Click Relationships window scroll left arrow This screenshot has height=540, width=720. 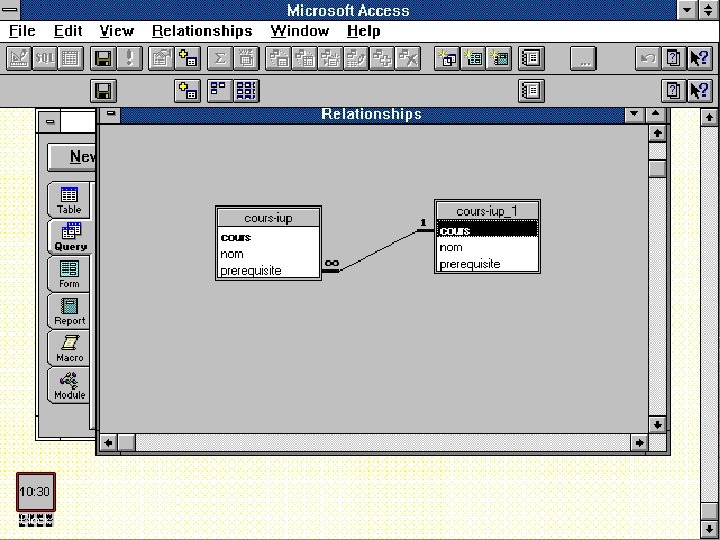coord(108,443)
